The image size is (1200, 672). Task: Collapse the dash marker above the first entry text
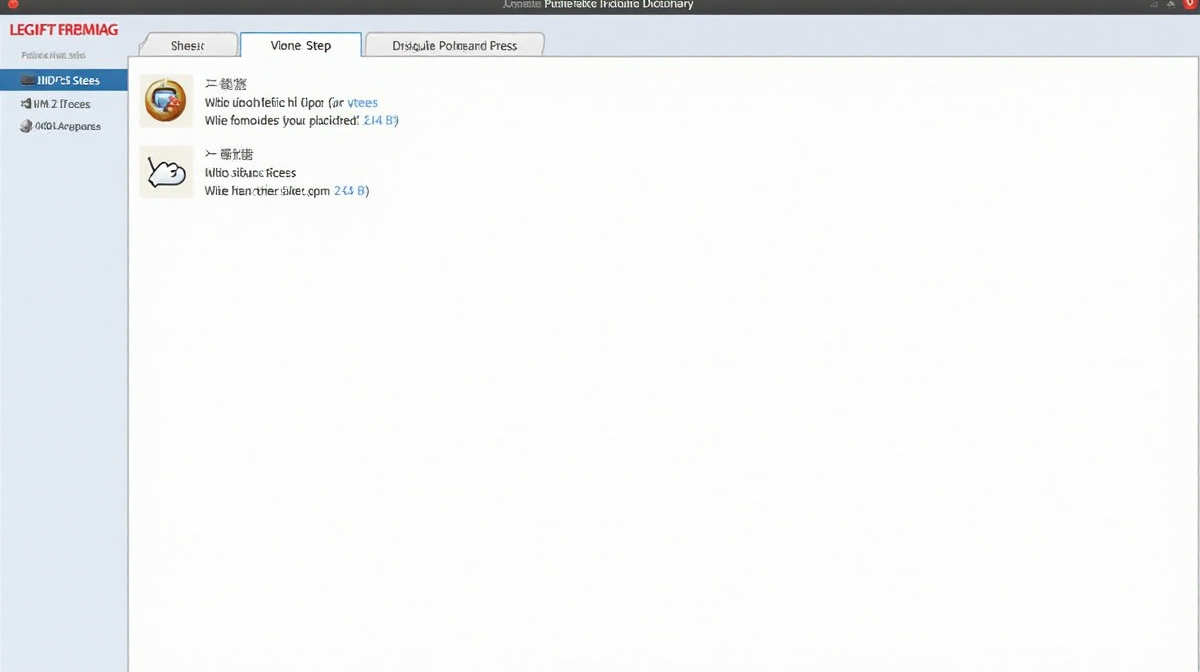tap(211, 83)
